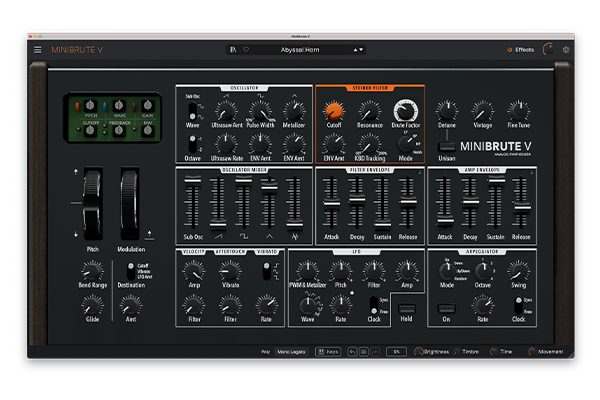Click the LFO Wave selector knob

tap(307, 305)
